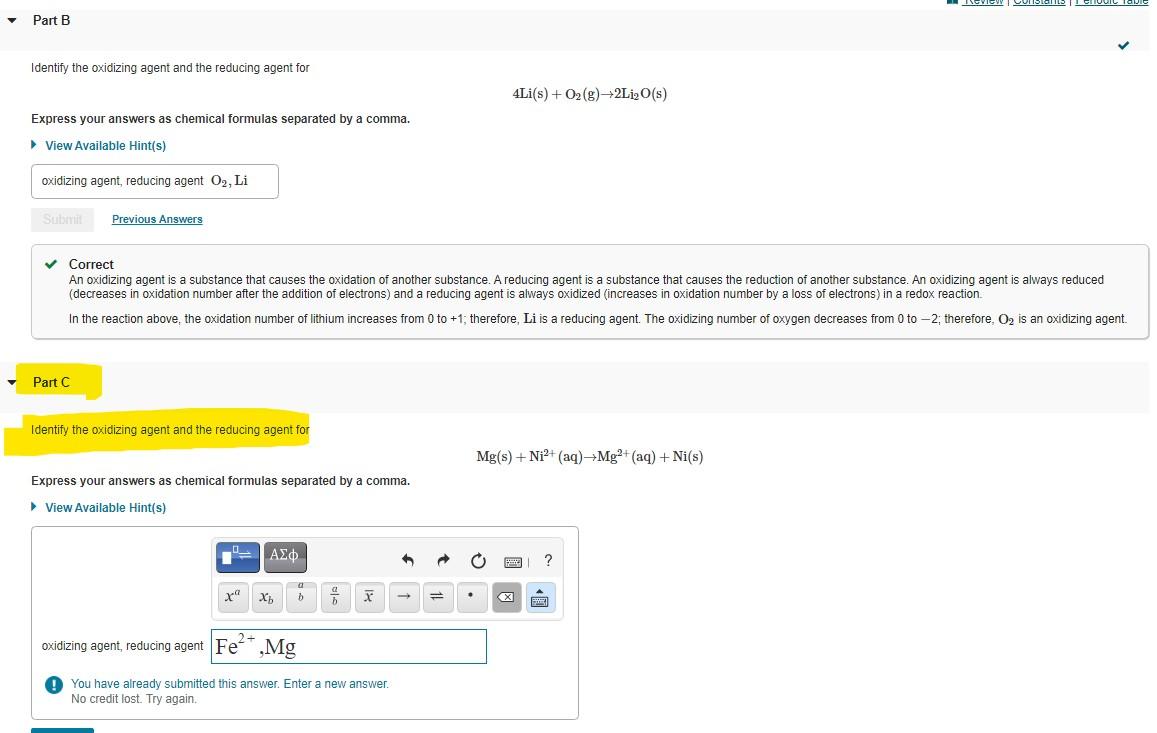Click the Part B header label
This screenshot has width=1157, height=733.
(52, 21)
